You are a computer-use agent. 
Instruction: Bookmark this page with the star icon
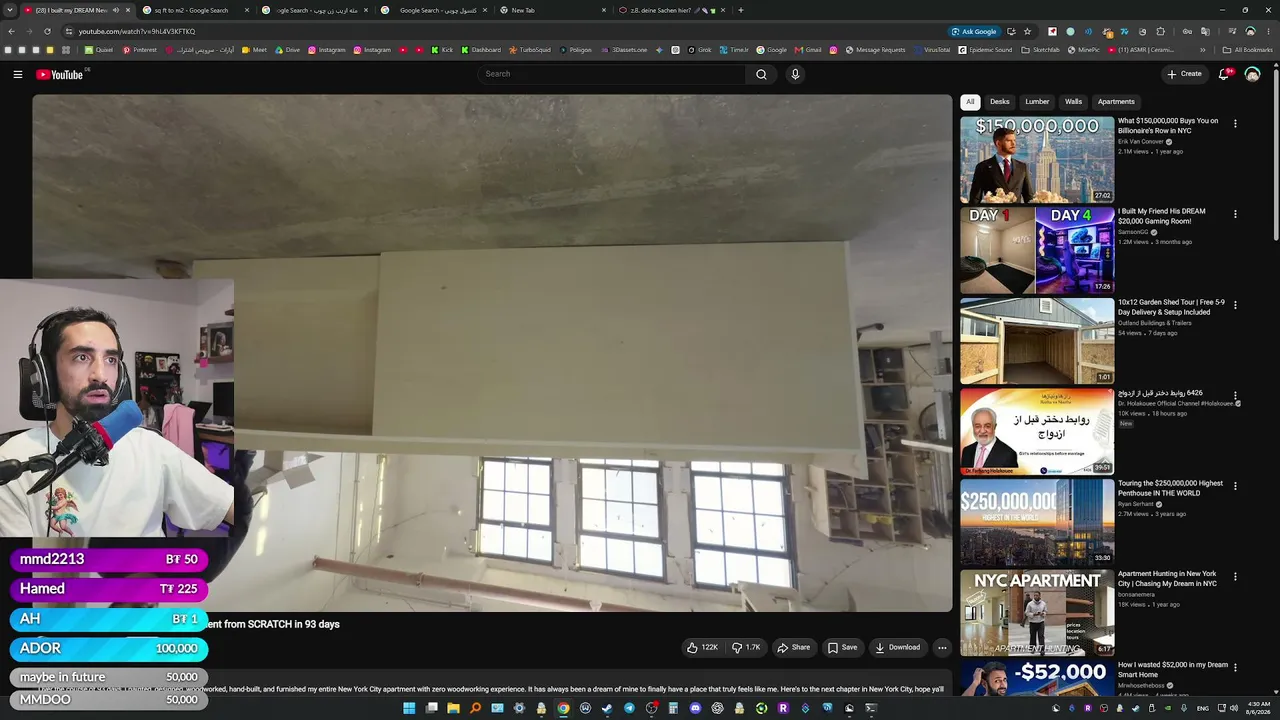coord(1027,31)
